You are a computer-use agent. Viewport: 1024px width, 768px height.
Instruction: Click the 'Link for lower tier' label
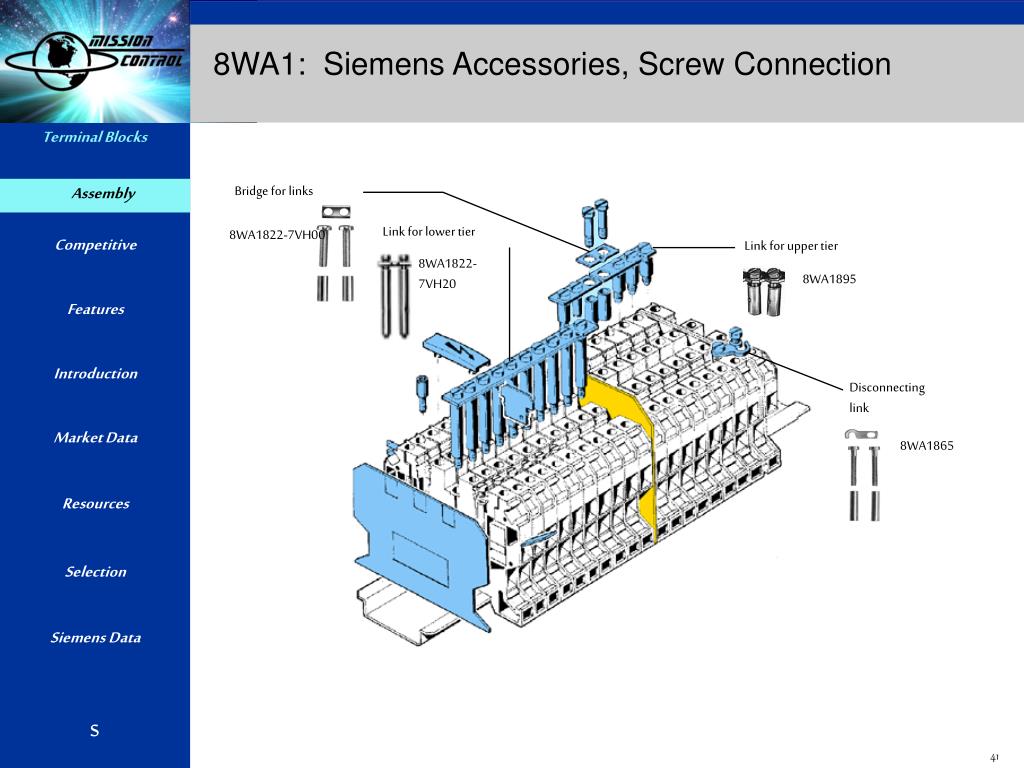pos(428,231)
